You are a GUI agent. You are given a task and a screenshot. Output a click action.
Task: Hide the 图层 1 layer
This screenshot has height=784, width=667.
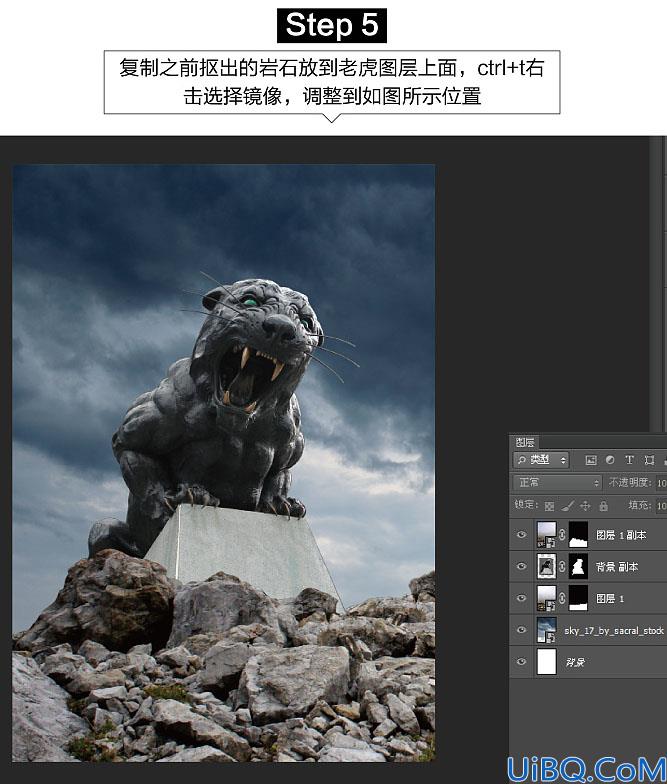(522, 598)
